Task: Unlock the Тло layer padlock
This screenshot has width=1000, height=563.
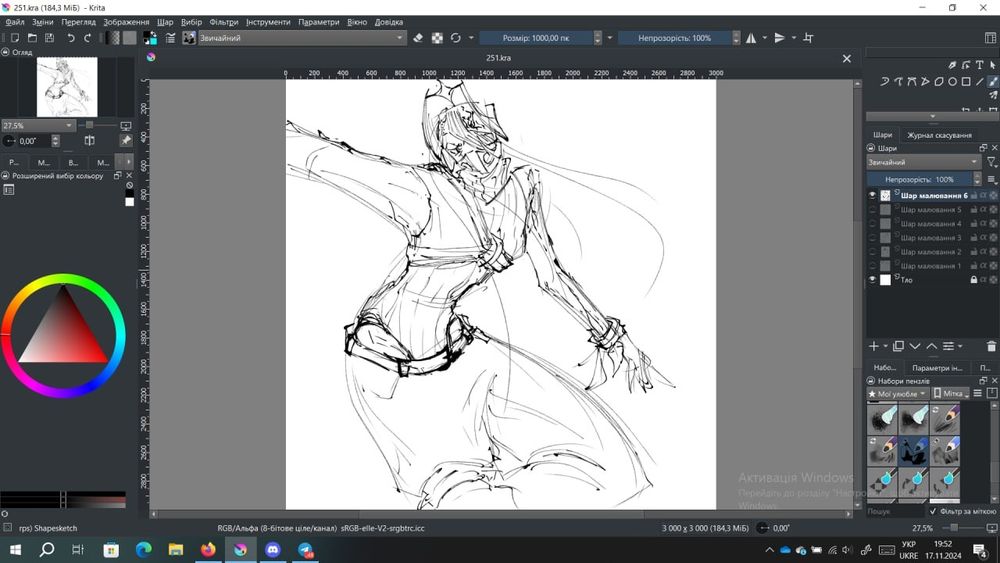Action: point(974,280)
